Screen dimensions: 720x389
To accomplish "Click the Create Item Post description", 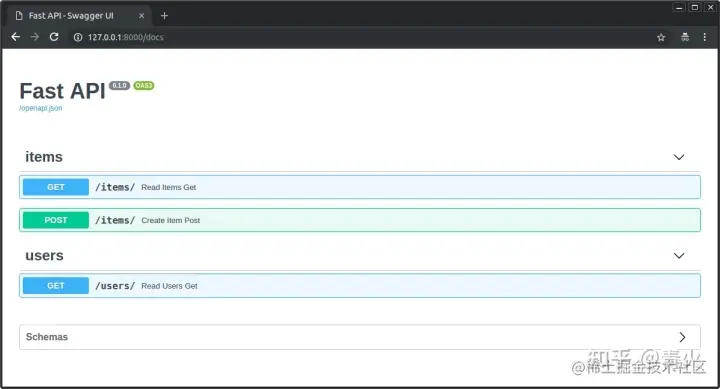I will pyautogui.click(x=170, y=220).
